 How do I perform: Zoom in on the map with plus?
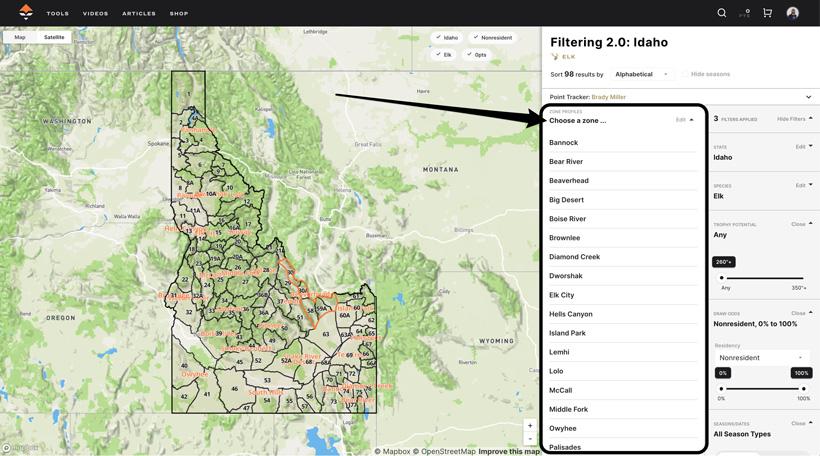point(530,426)
